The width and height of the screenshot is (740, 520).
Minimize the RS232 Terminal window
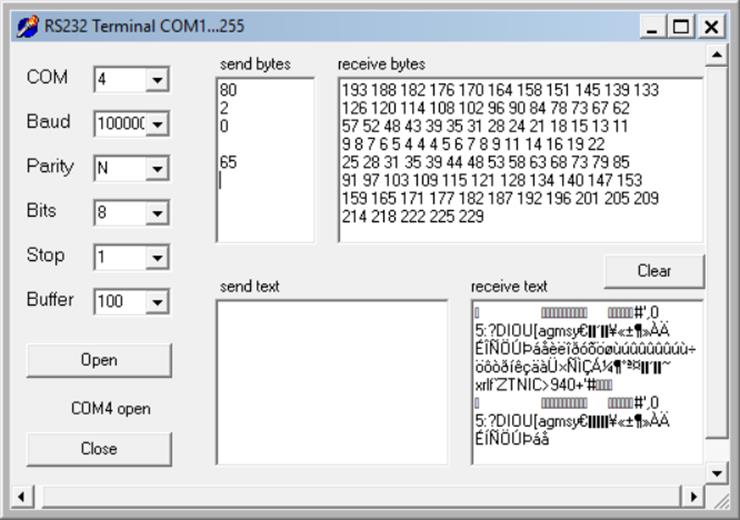tap(653, 27)
